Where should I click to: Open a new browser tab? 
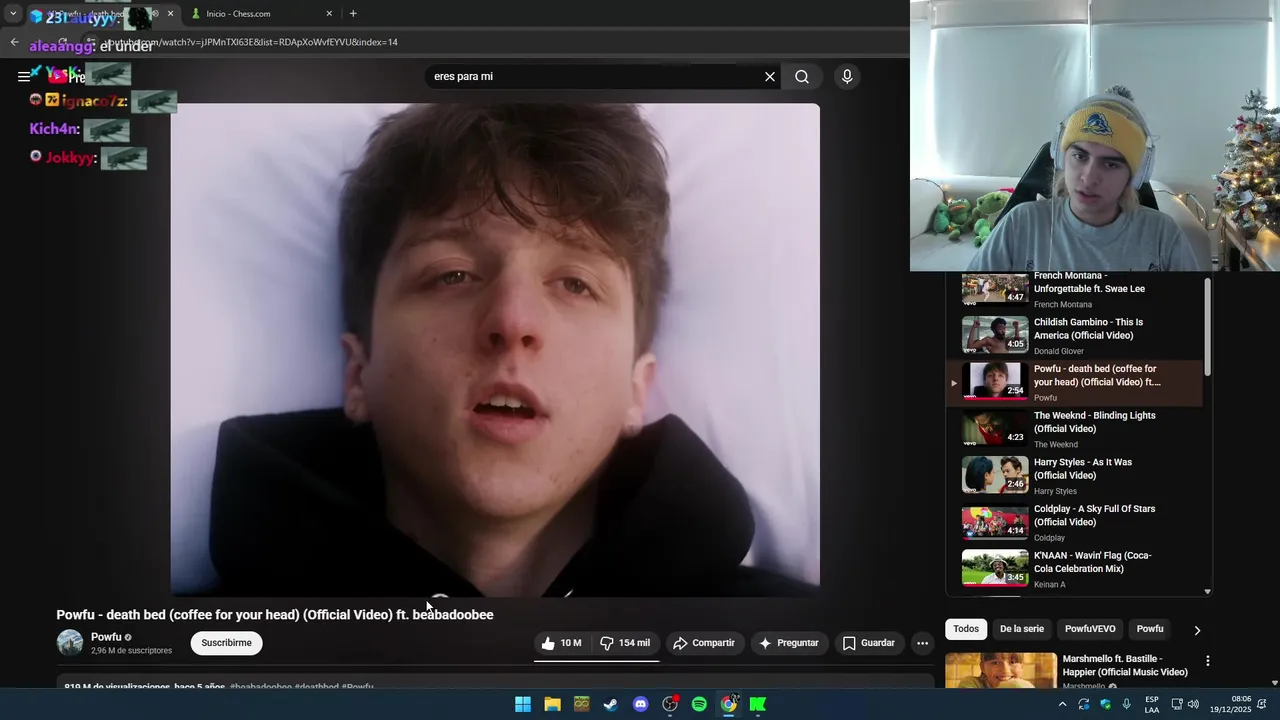pos(353,14)
